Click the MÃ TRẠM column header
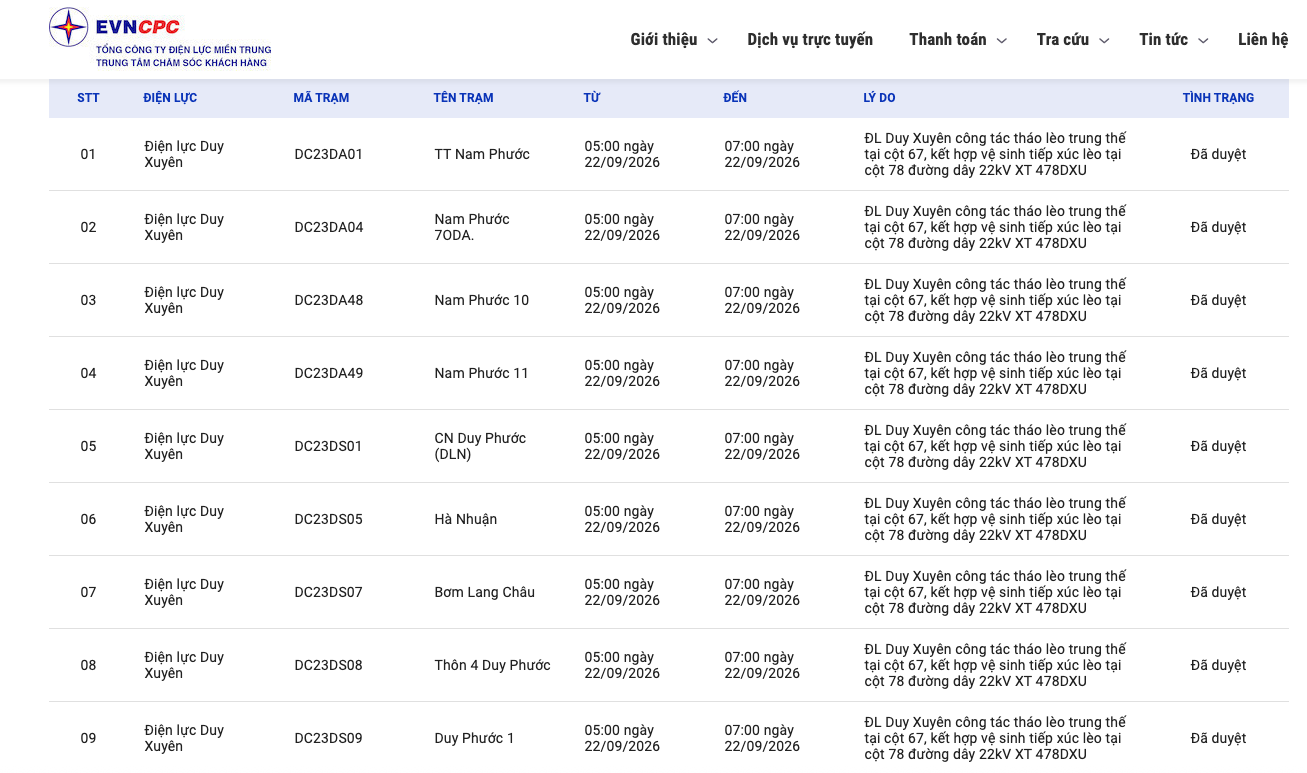This screenshot has height=773, width=1307. point(321,98)
